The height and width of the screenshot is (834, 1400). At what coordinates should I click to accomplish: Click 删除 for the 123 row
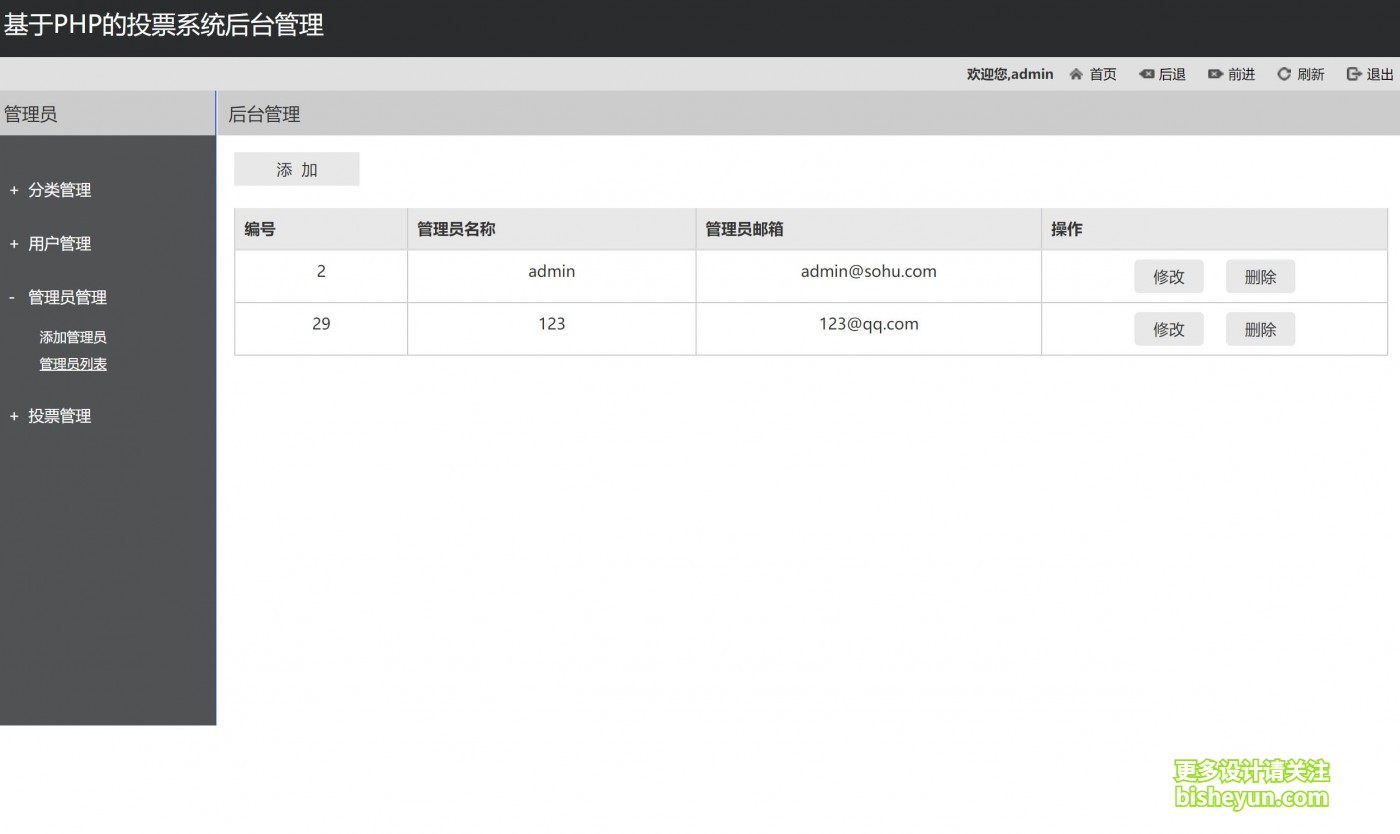(1260, 329)
